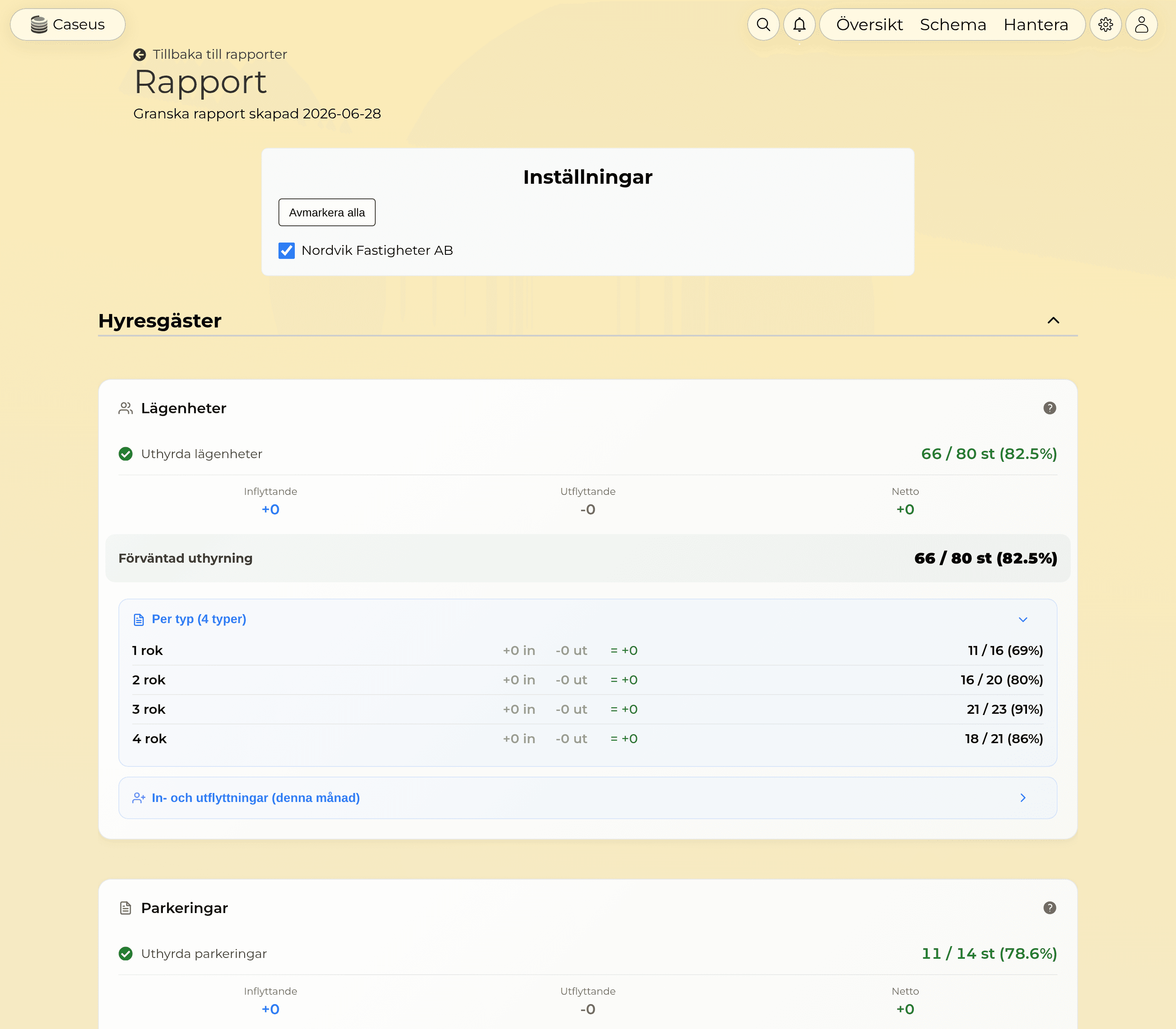Click the 11 / 16 (69%) value
1176x1029 pixels.
click(x=1005, y=650)
